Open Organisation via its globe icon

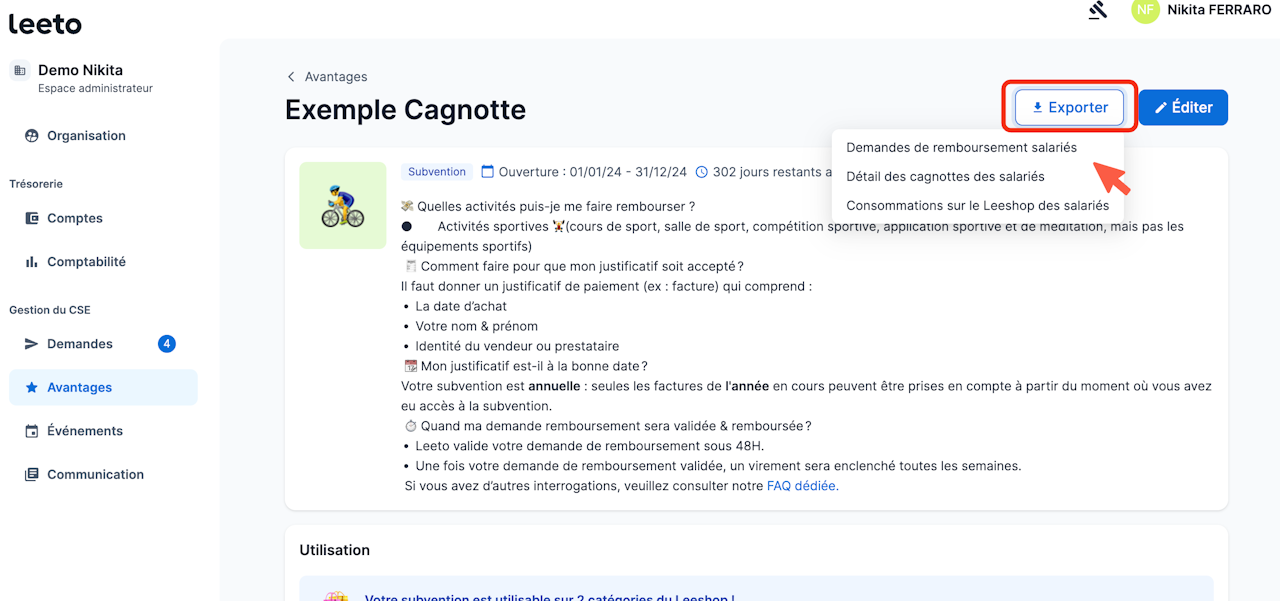(31, 136)
